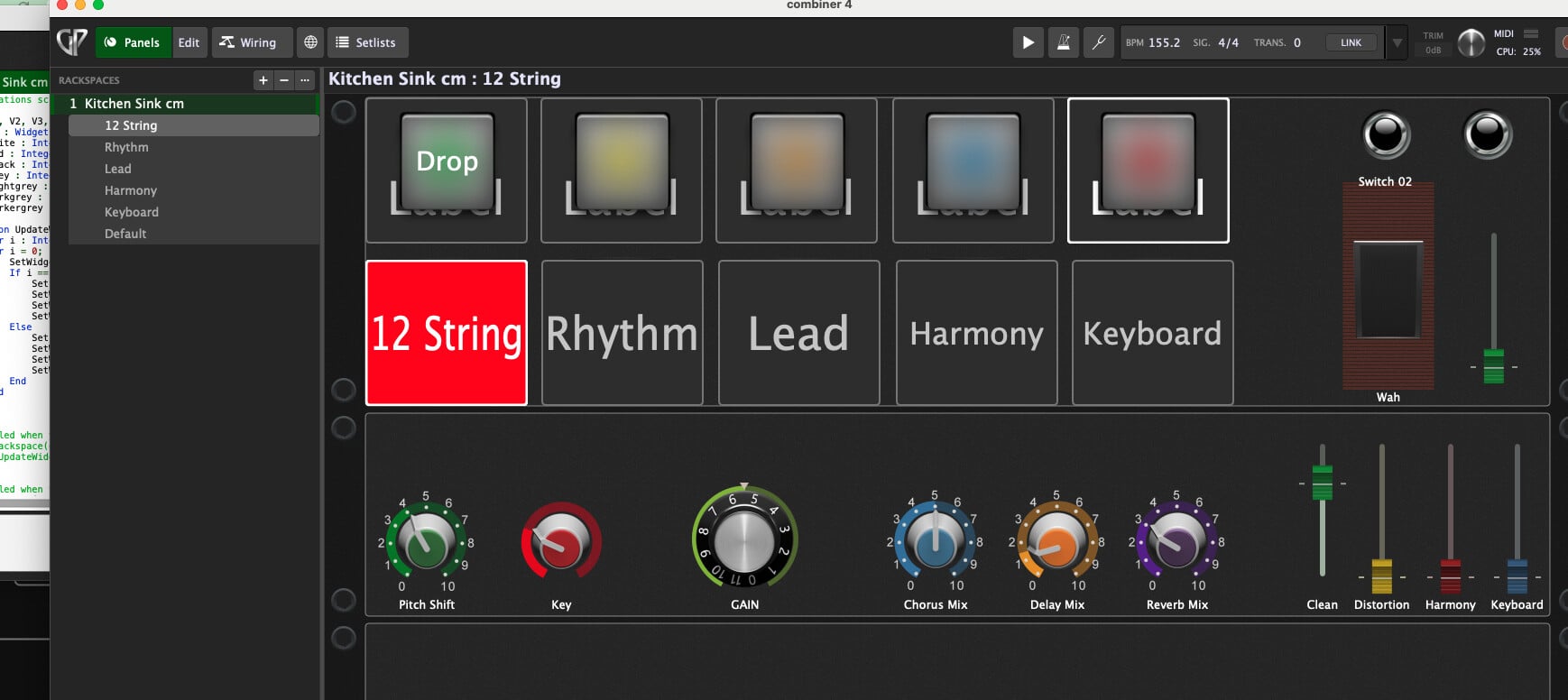Remove the rackspace using the minus icon

(284, 80)
